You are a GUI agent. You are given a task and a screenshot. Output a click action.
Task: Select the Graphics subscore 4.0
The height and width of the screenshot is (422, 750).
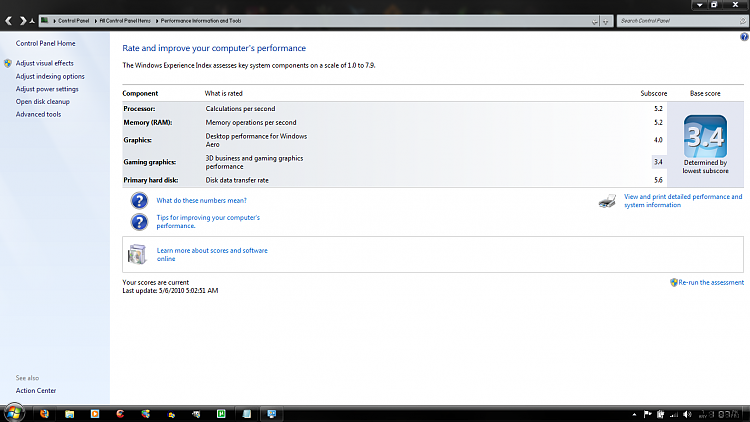pyautogui.click(x=658, y=140)
